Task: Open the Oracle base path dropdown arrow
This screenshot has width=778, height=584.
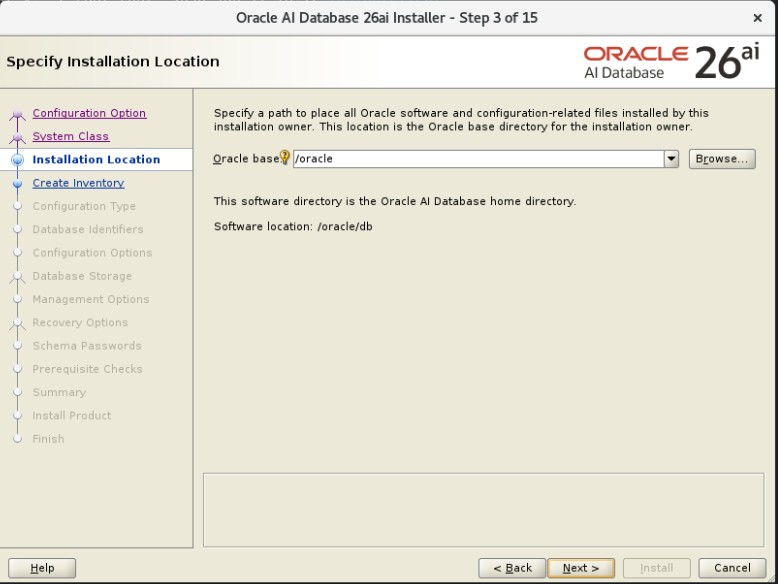Action: coord(671,159)
